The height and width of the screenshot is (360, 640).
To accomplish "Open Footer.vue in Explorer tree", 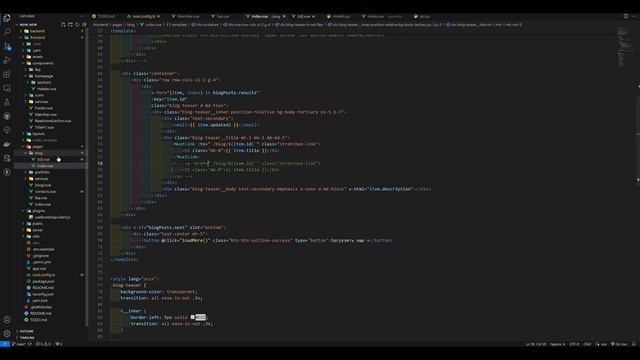I will [x=44, y=108].
